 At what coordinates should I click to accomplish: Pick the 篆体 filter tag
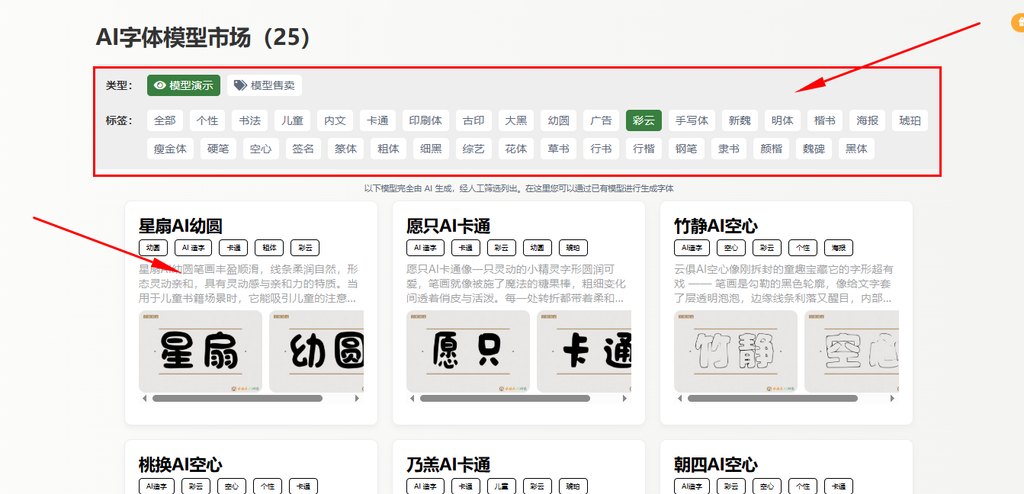tap(345, 149)
